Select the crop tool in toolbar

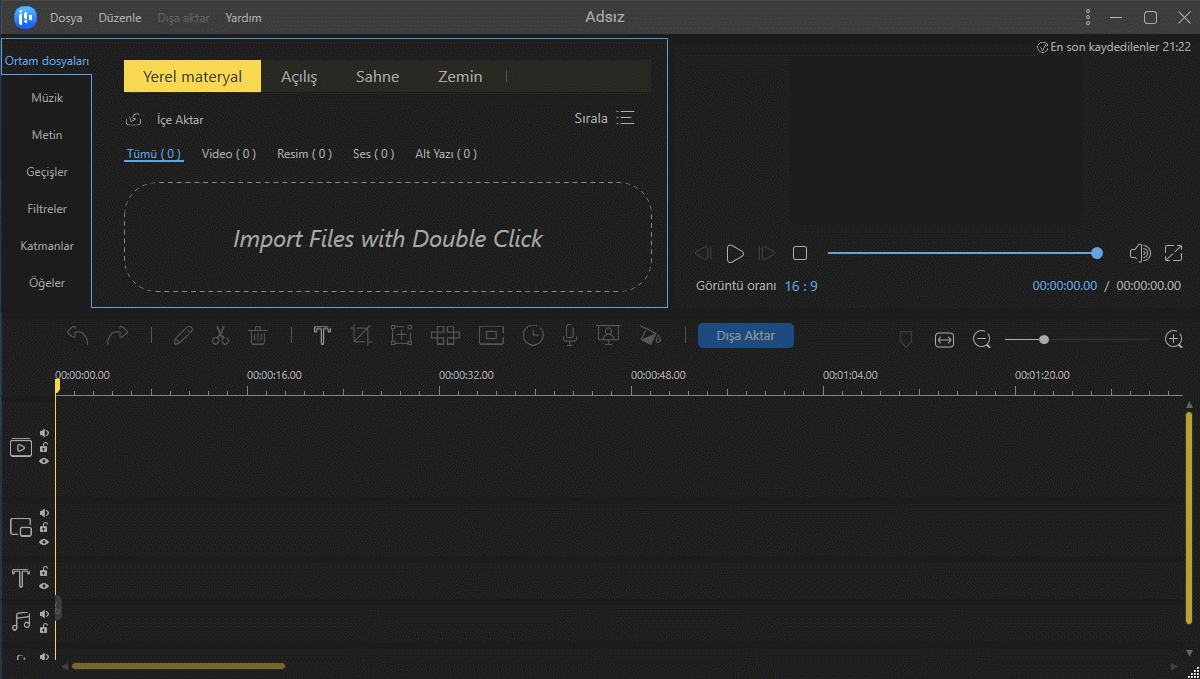coord(361,336)
